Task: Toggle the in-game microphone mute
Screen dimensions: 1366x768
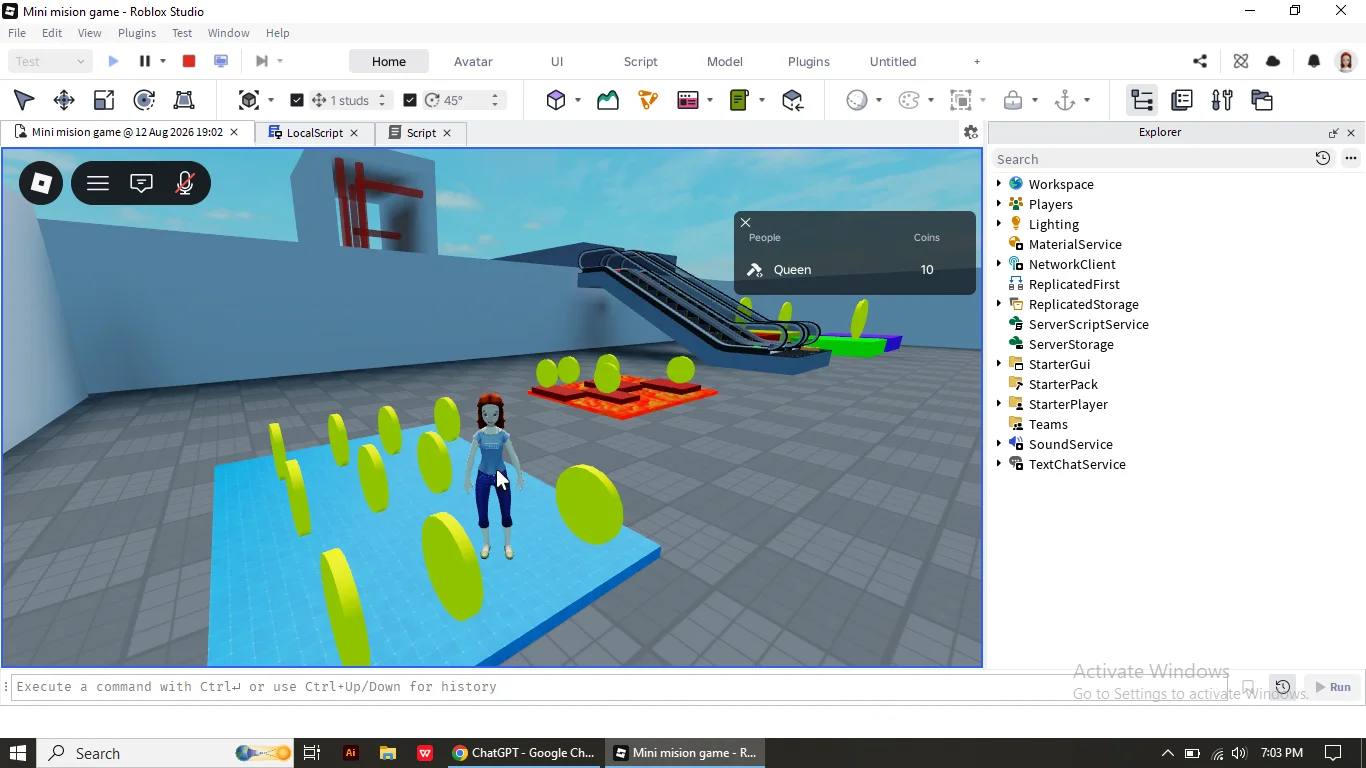Action: pyautogui.click(x=185, y=183)
